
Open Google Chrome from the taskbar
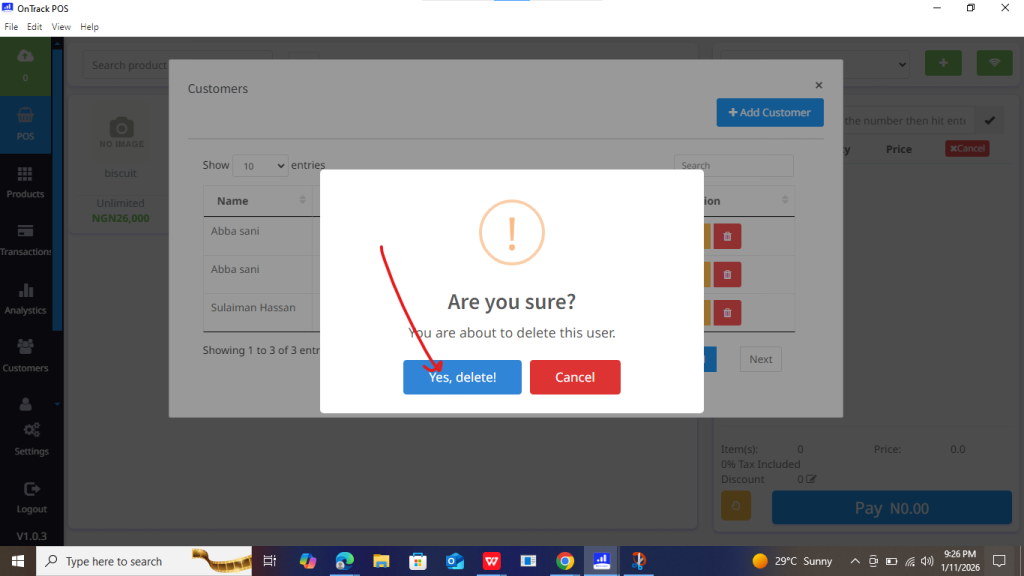[565, 561]
